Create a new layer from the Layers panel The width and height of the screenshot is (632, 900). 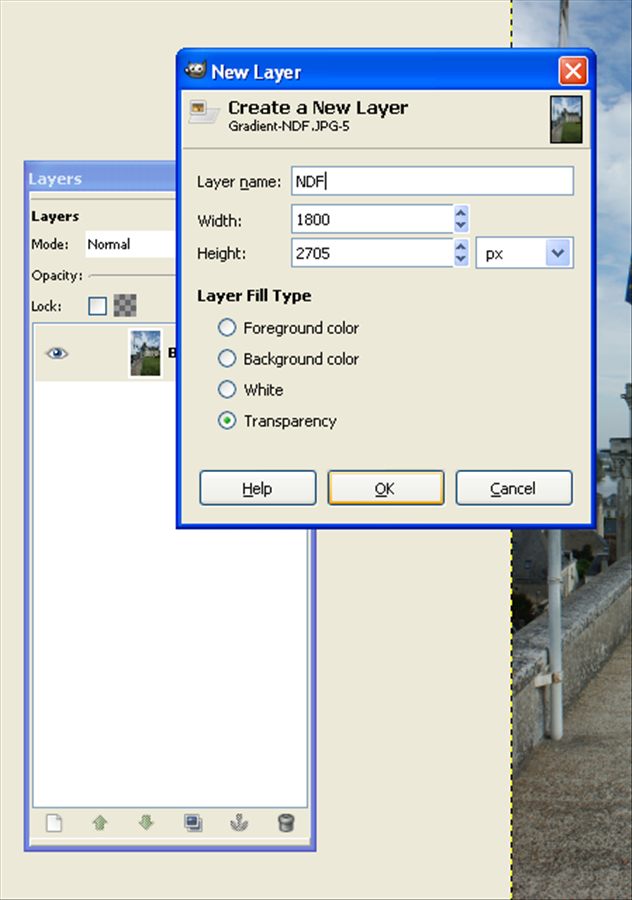click(x=54, y=823)
